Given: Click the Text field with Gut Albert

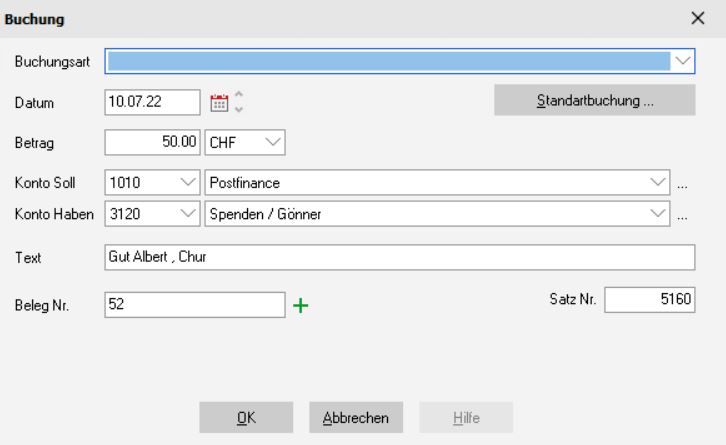Looking at the screenshot, I should click(398, 257).
